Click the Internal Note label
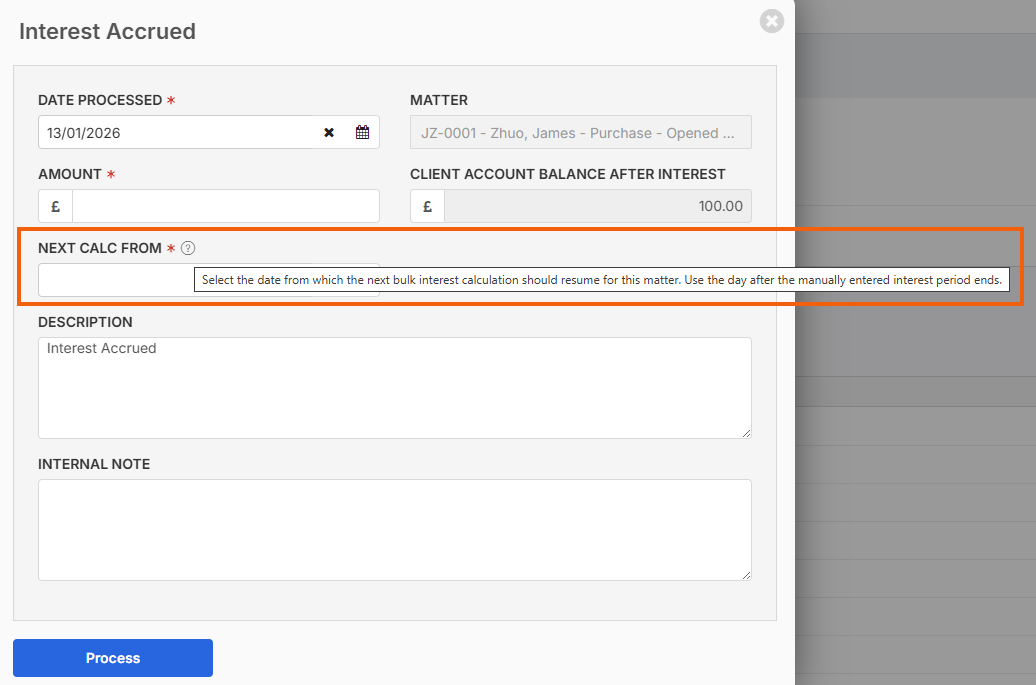 pyautogui.click(x=94, y=464)
